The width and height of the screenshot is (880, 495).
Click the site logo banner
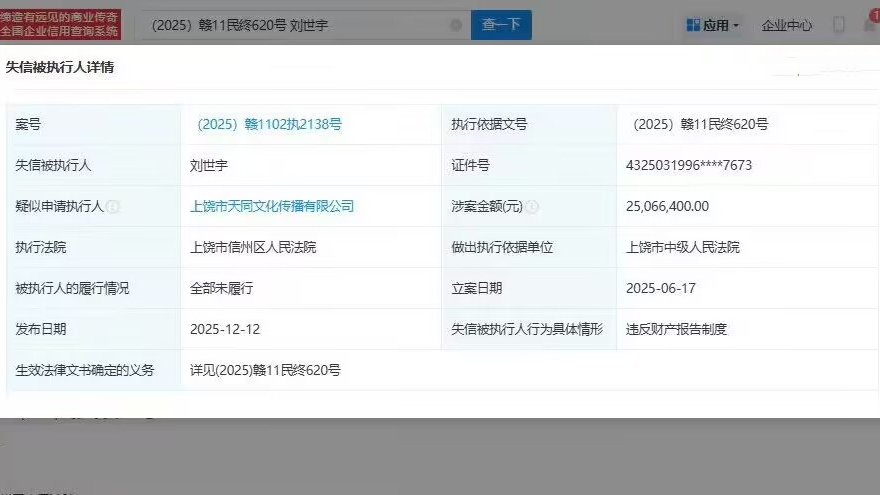pyautogui.click(x=61, y=24)
